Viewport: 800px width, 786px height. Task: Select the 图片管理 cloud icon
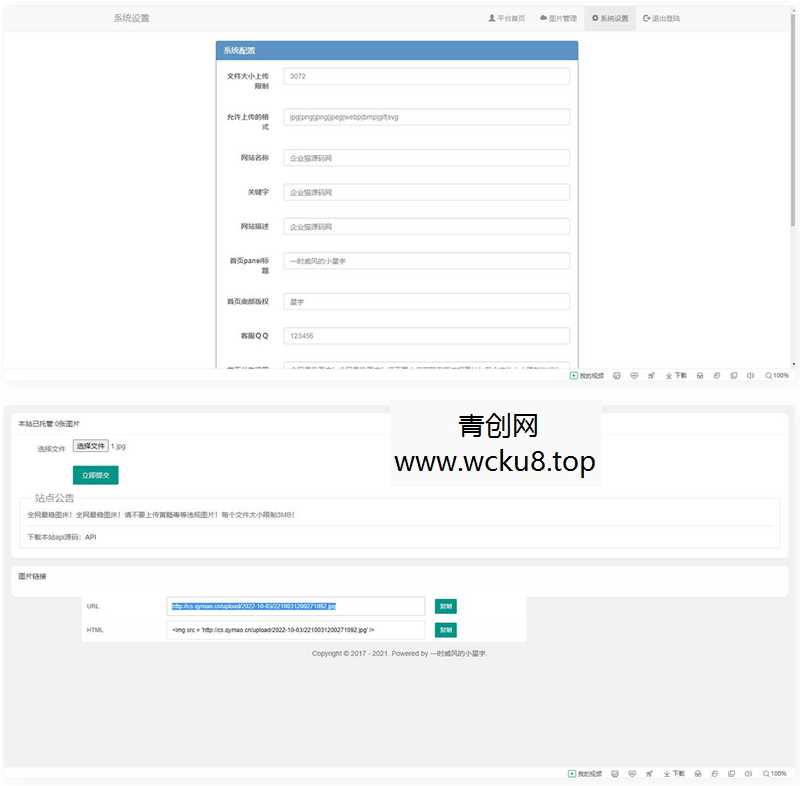click(x=542, y=19)
